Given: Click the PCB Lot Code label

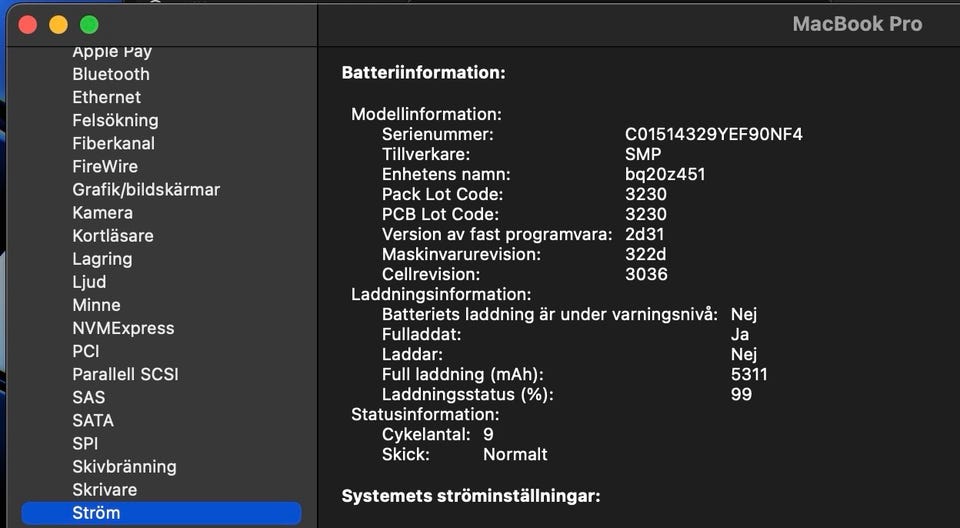Looking at the screenshot, I should pyautogui.click(x=440, y=214).
